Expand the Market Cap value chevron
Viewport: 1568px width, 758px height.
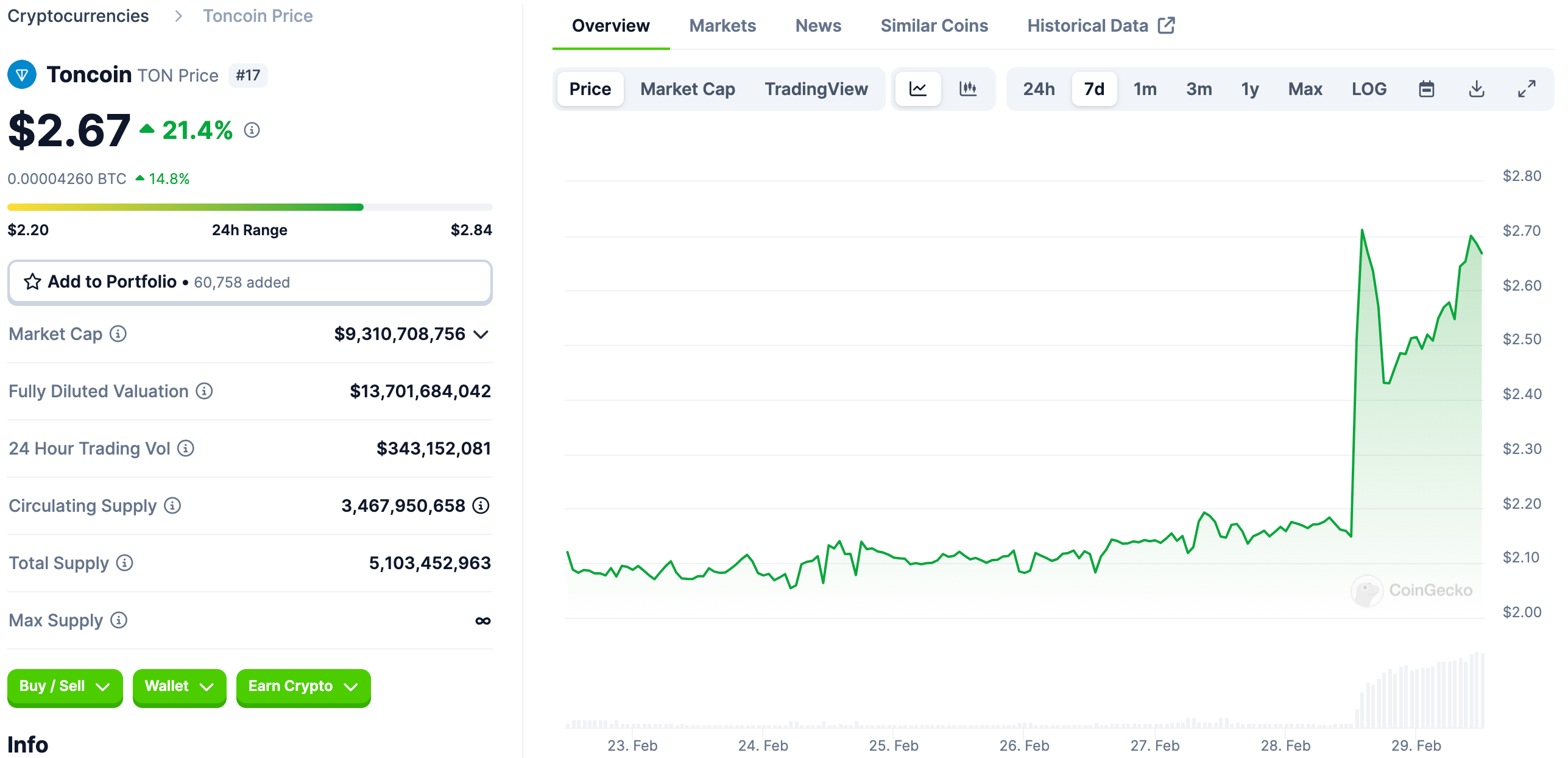[x=481, y=335]
